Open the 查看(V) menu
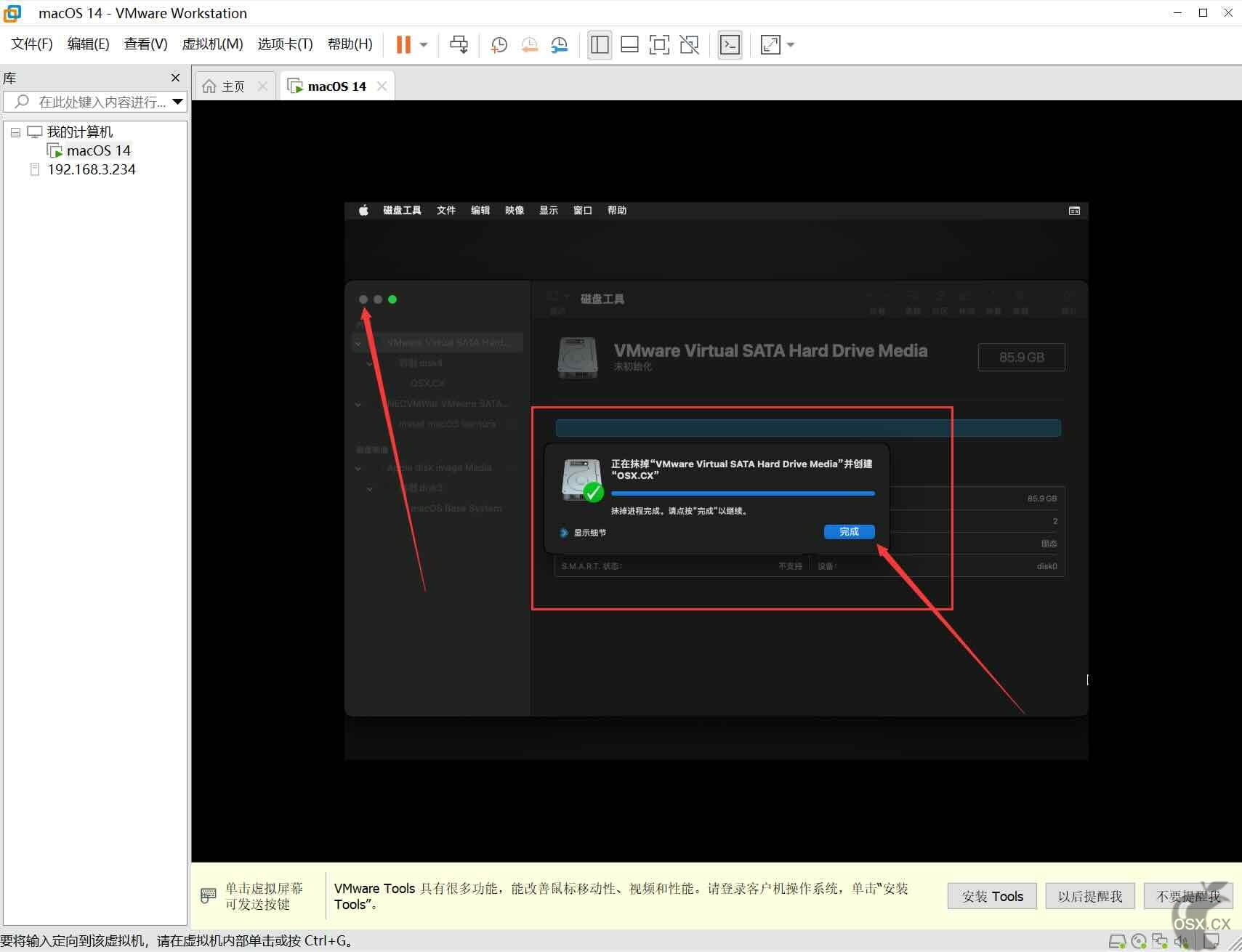The height and width of the screenshot is (952, 1242). click(145, 44)
